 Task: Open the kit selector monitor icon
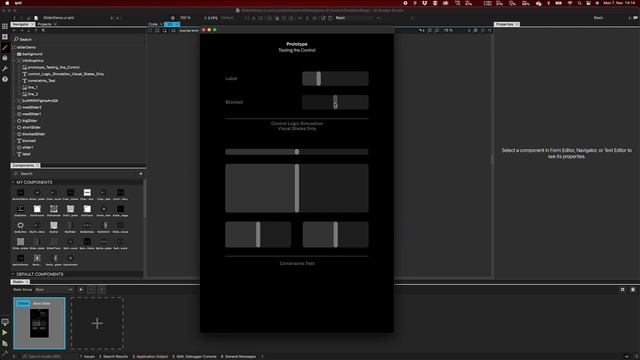tap(5, 322)
